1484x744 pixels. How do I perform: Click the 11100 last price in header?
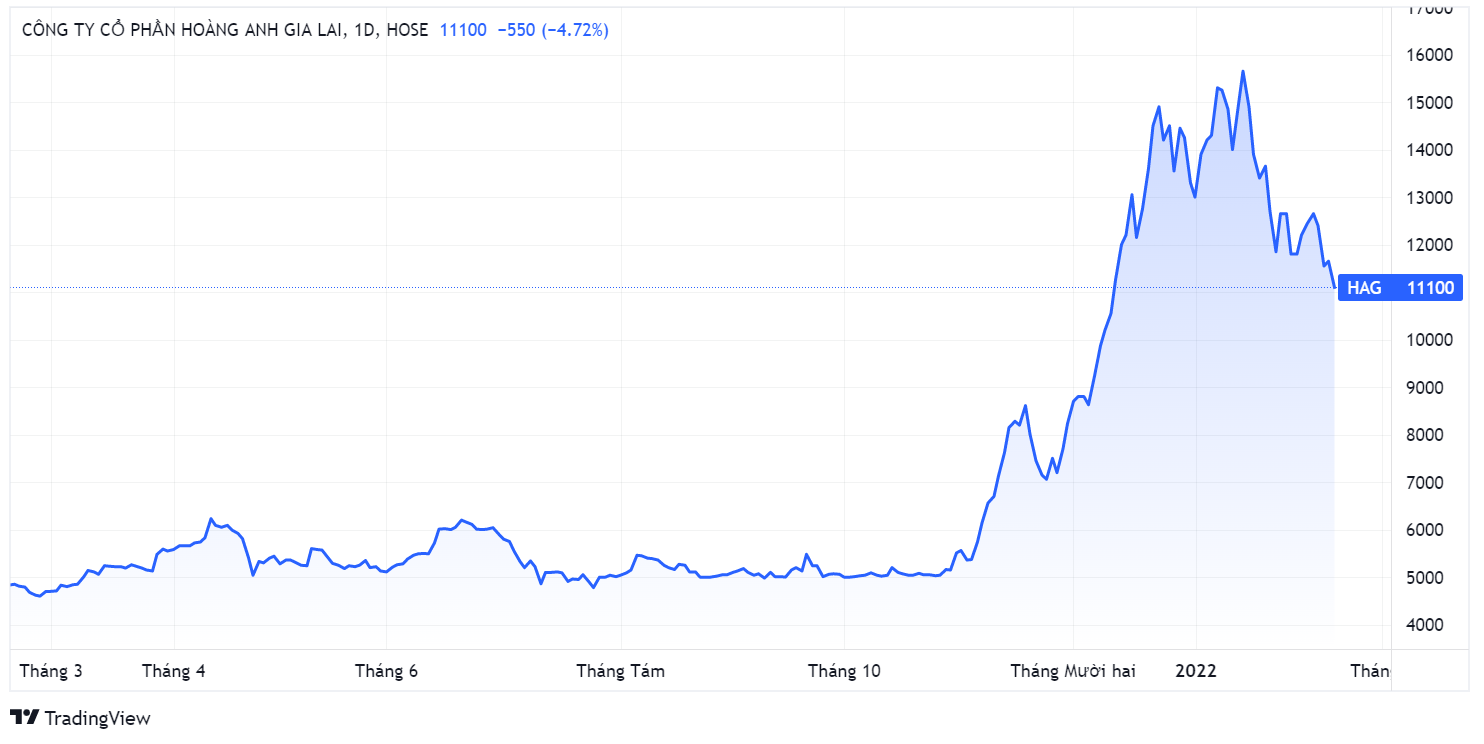463,30
